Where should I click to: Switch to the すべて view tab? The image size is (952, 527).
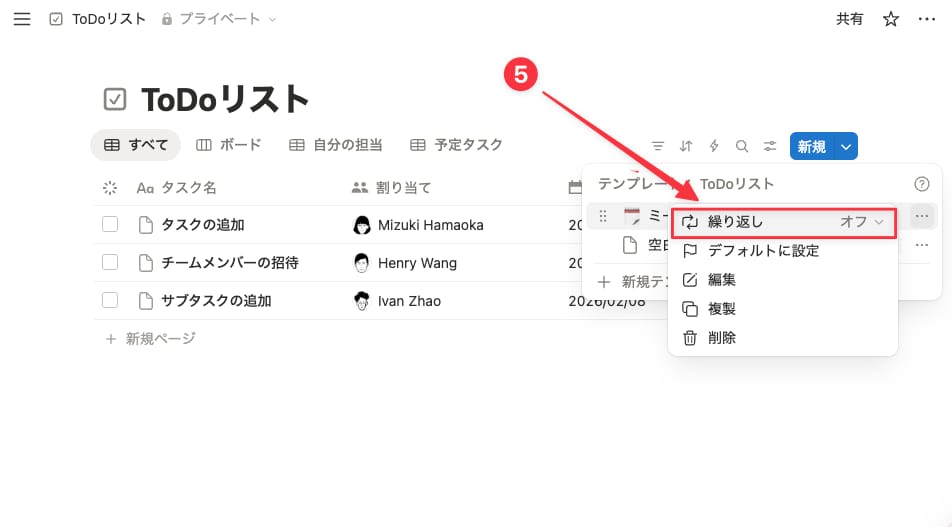click(136, 145)
